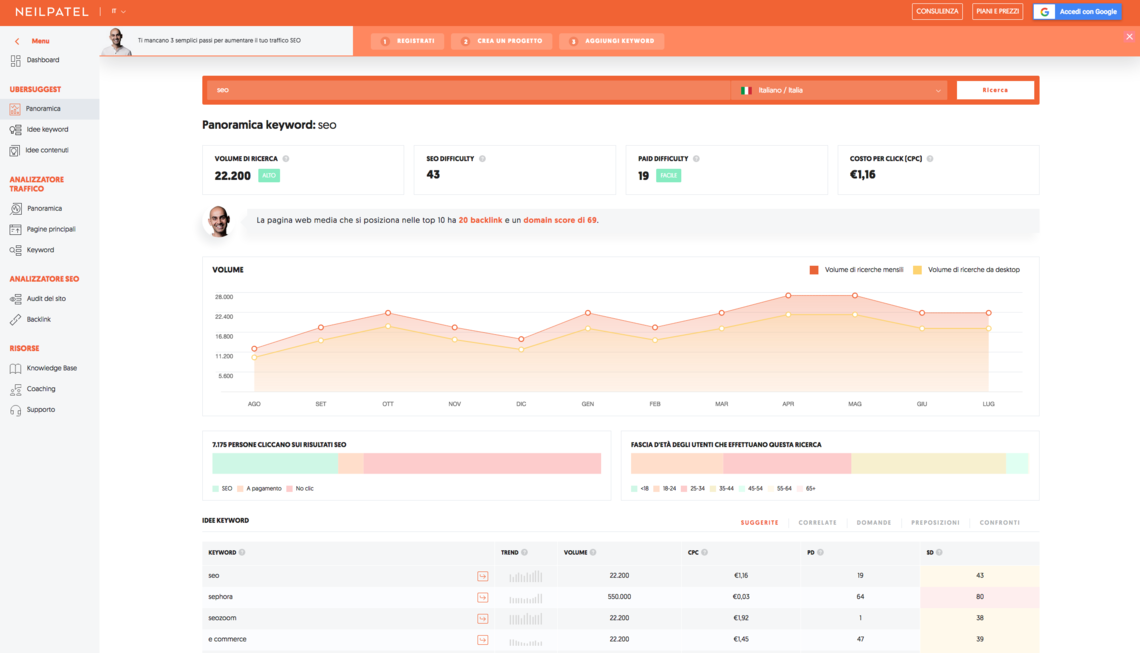Click info icon next to Costo per click
Image resolution: width=1140 pixels, height=653 pixels.
(x=930, y=159)
